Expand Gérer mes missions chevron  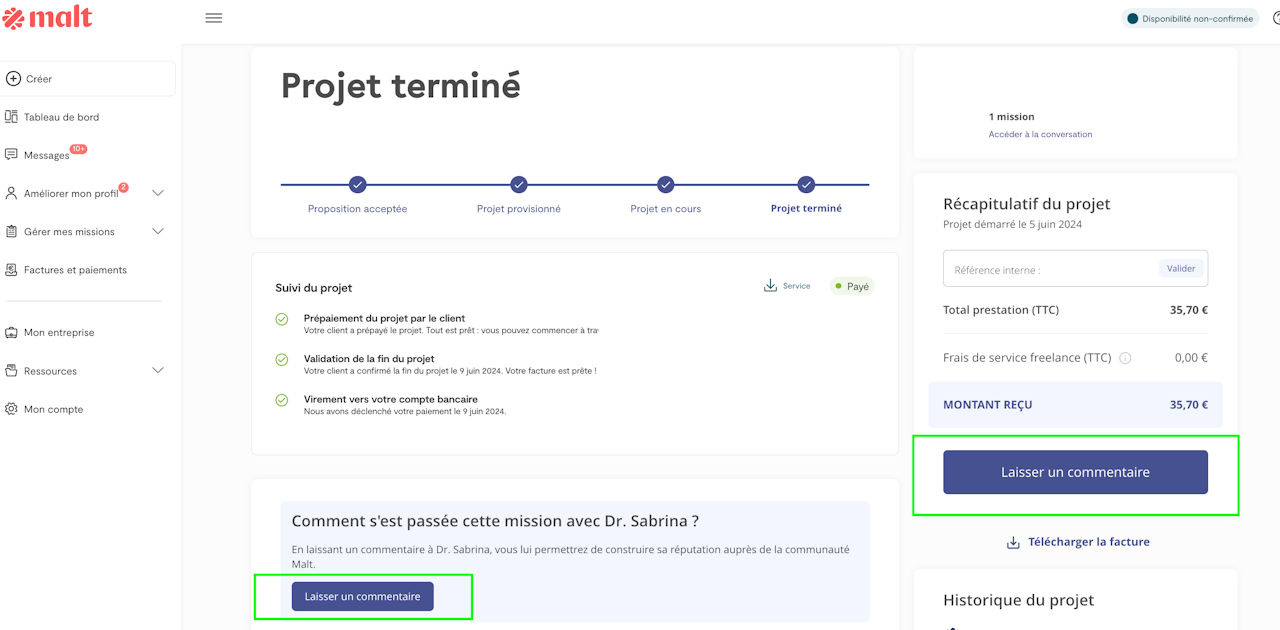point(157,231)
